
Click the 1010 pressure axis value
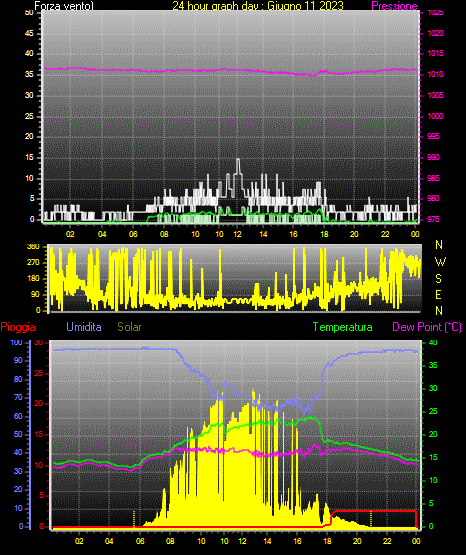point(435,74)
